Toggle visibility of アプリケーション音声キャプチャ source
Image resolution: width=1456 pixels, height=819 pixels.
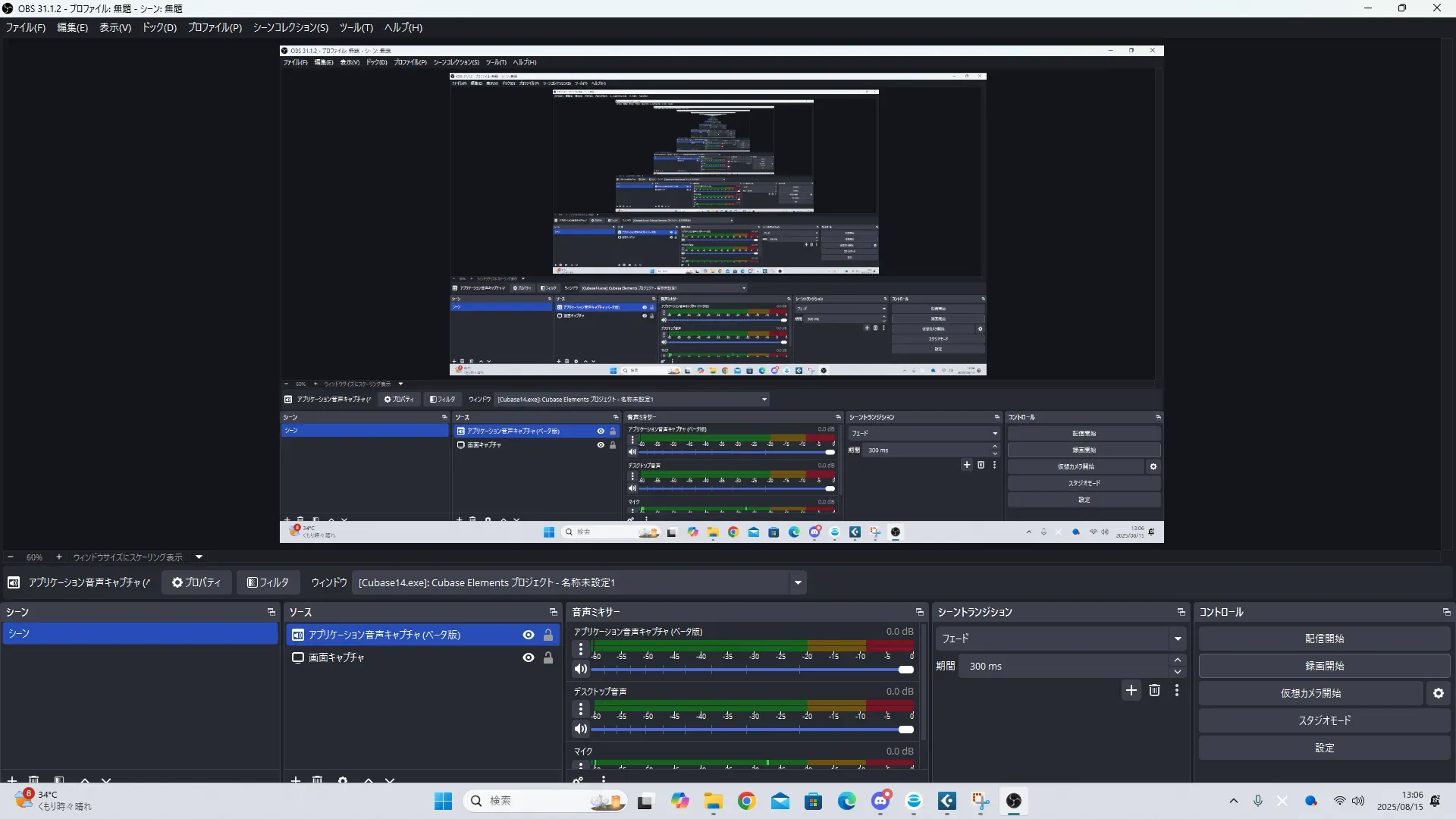click(x=529, y=635)
